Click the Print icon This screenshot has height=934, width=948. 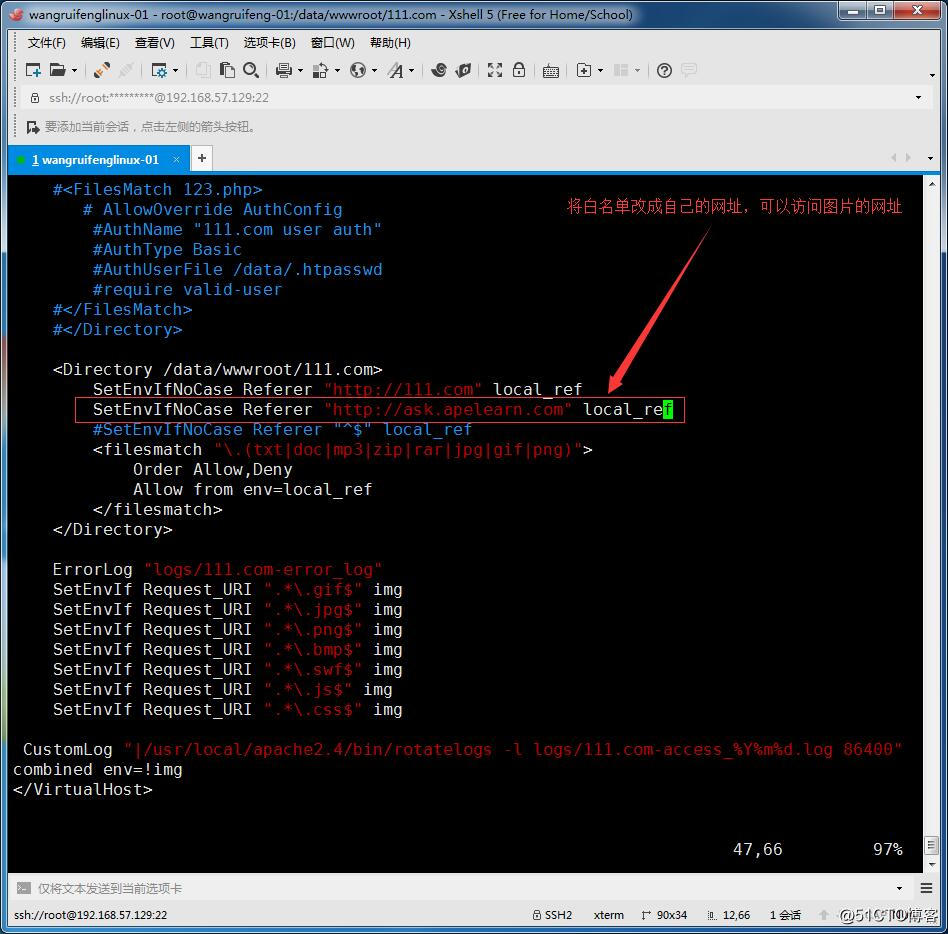(x=284, y=71)
